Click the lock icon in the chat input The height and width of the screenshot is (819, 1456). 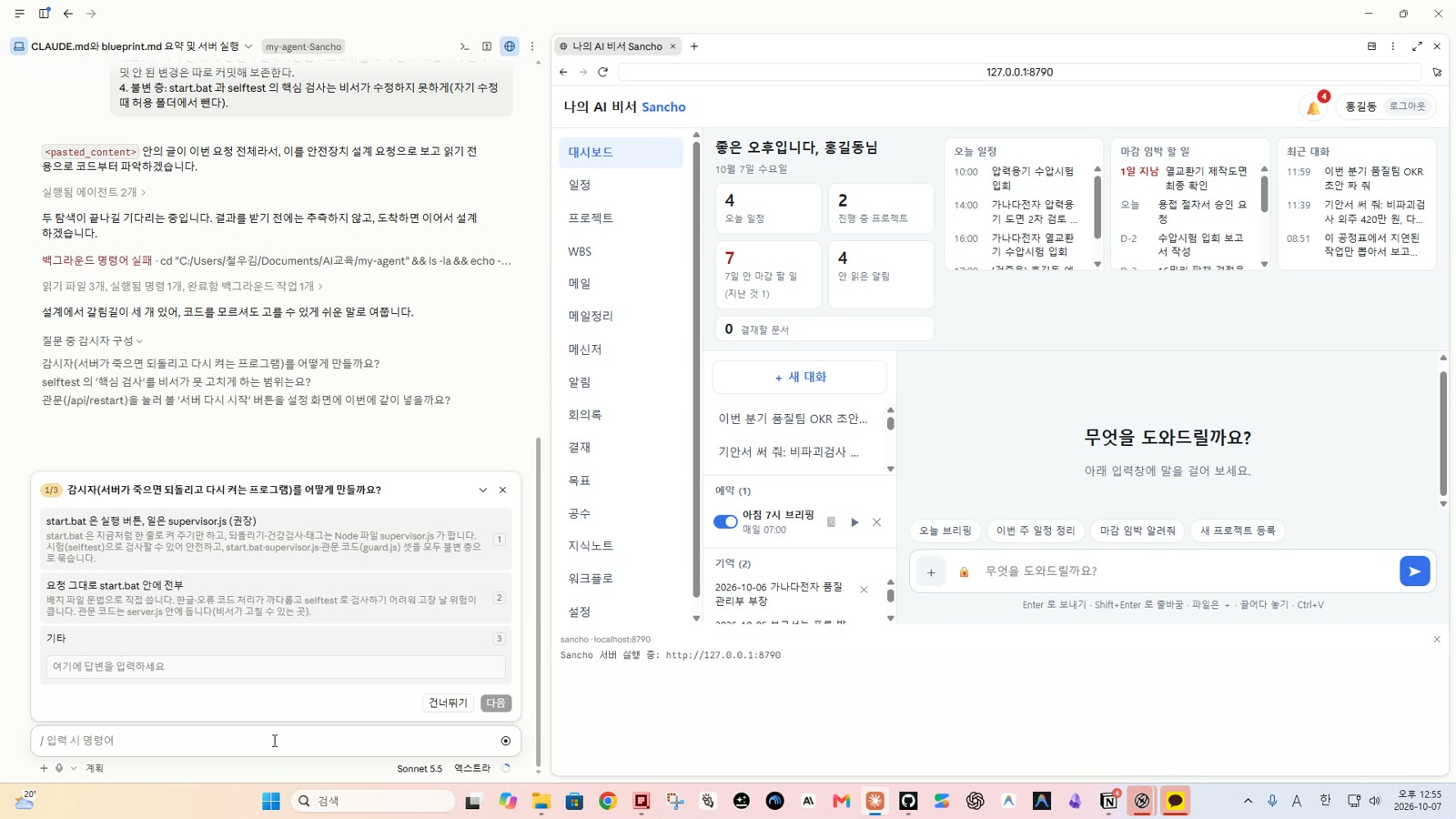click(x=964, y=572)
